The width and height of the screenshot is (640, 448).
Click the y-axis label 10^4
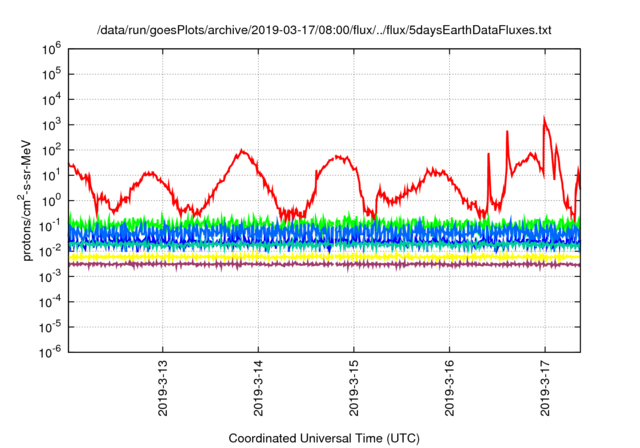(x=51, y=100)
